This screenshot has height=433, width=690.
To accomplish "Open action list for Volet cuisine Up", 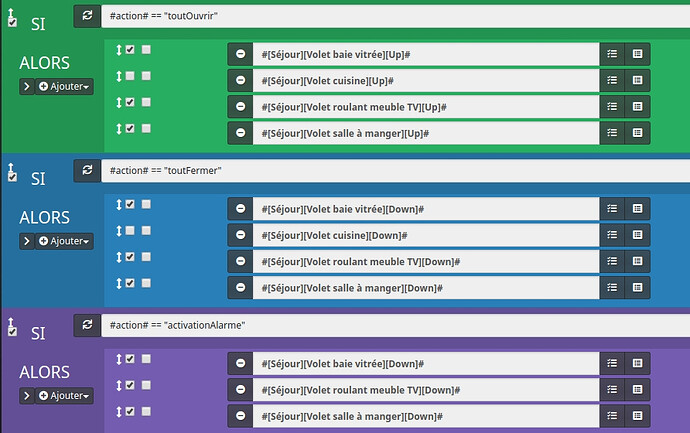I will click(612, 81).
